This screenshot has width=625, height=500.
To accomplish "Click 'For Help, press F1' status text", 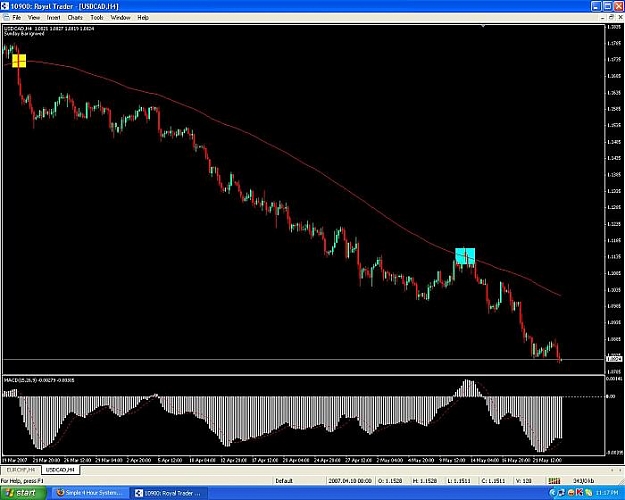I will (x=22, y=481).
